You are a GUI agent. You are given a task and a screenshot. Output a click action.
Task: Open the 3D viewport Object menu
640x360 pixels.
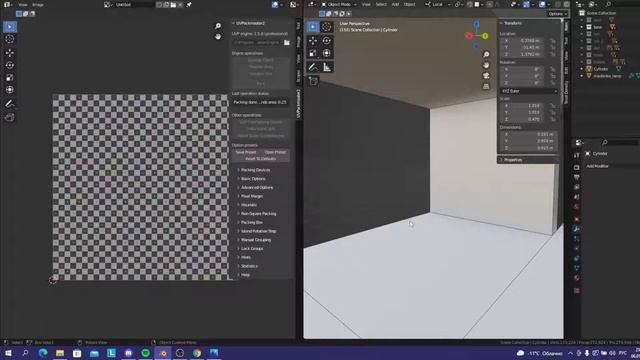pos(409,4)
